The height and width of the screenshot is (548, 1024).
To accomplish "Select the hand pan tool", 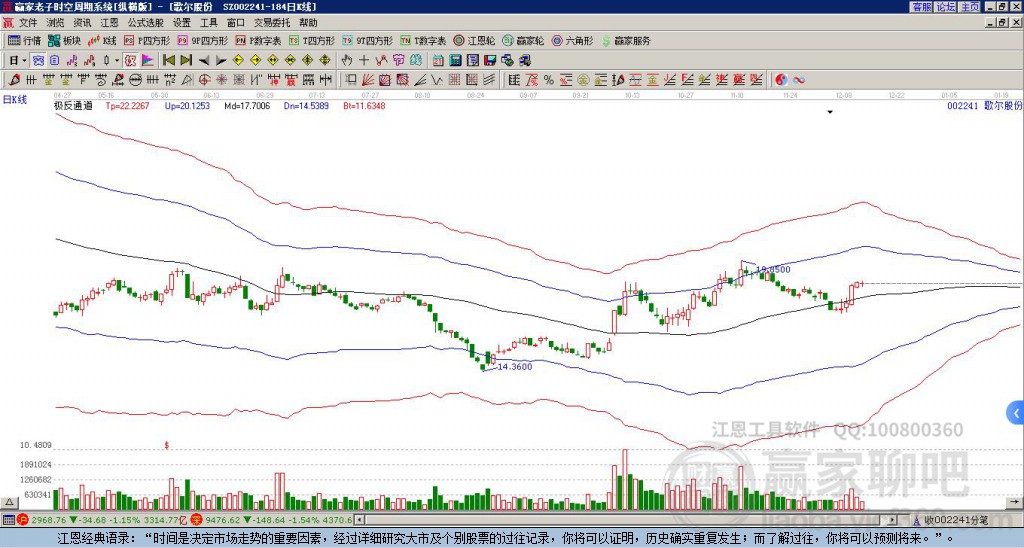I will tap(347, 61).
